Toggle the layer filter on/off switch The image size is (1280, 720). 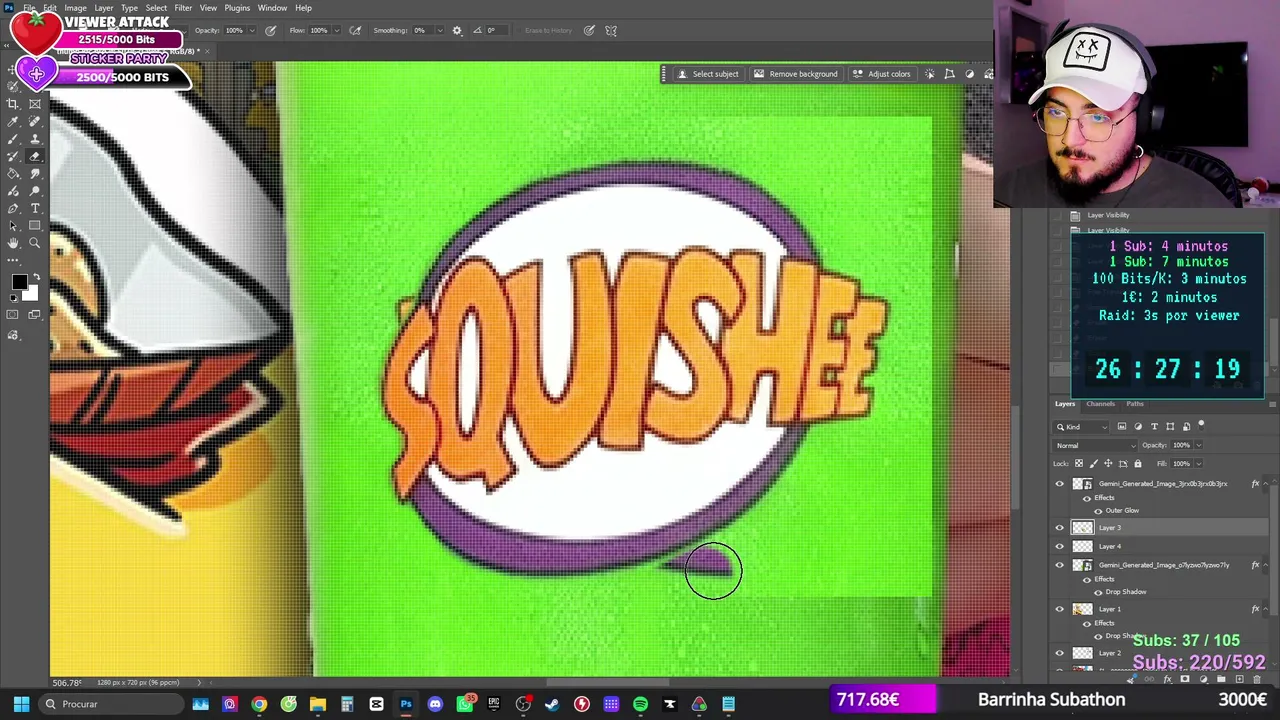pyautogui.click(x=1201, y=426)
